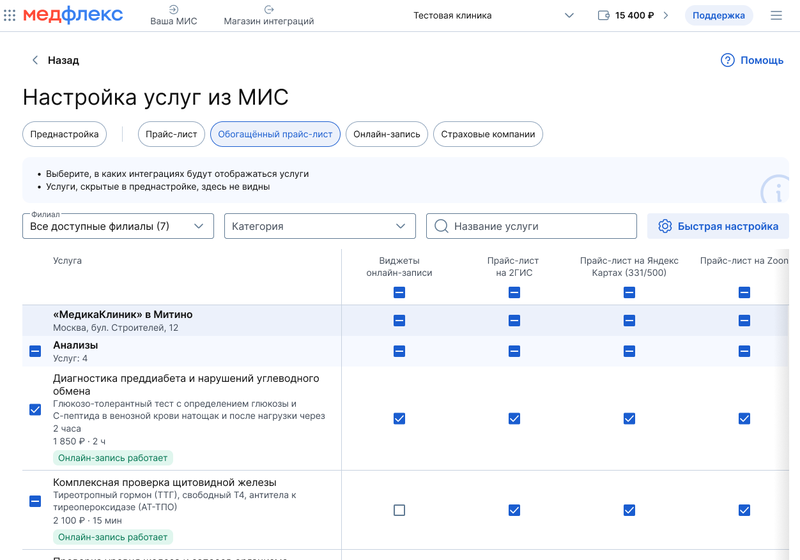Select Обогащённый прайс-лист tab

tap(275, 134)
